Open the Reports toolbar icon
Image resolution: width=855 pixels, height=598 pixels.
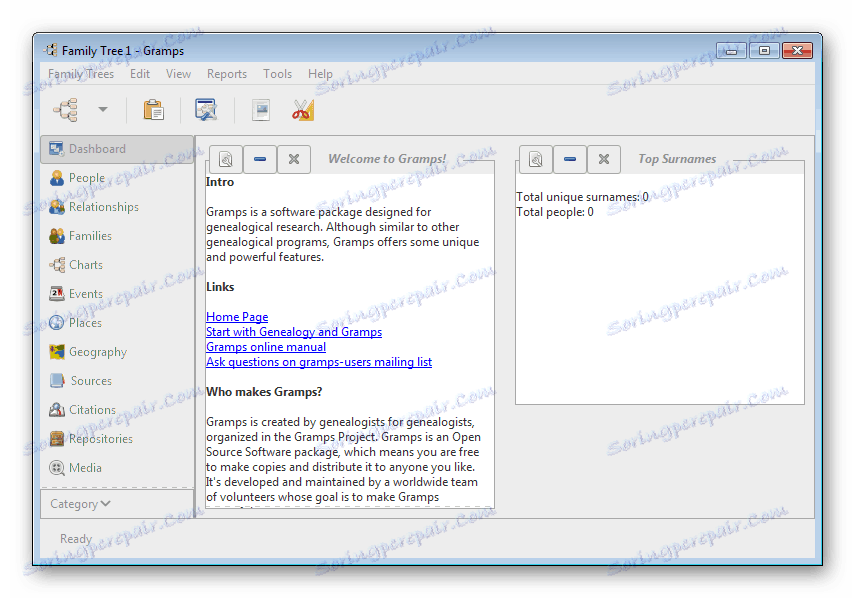[x=261, y=110]
